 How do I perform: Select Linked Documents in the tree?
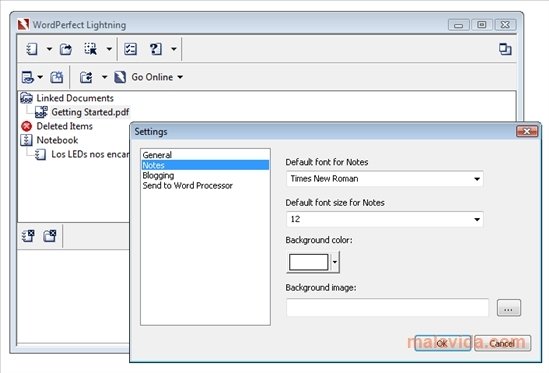(x=75, y=98)
